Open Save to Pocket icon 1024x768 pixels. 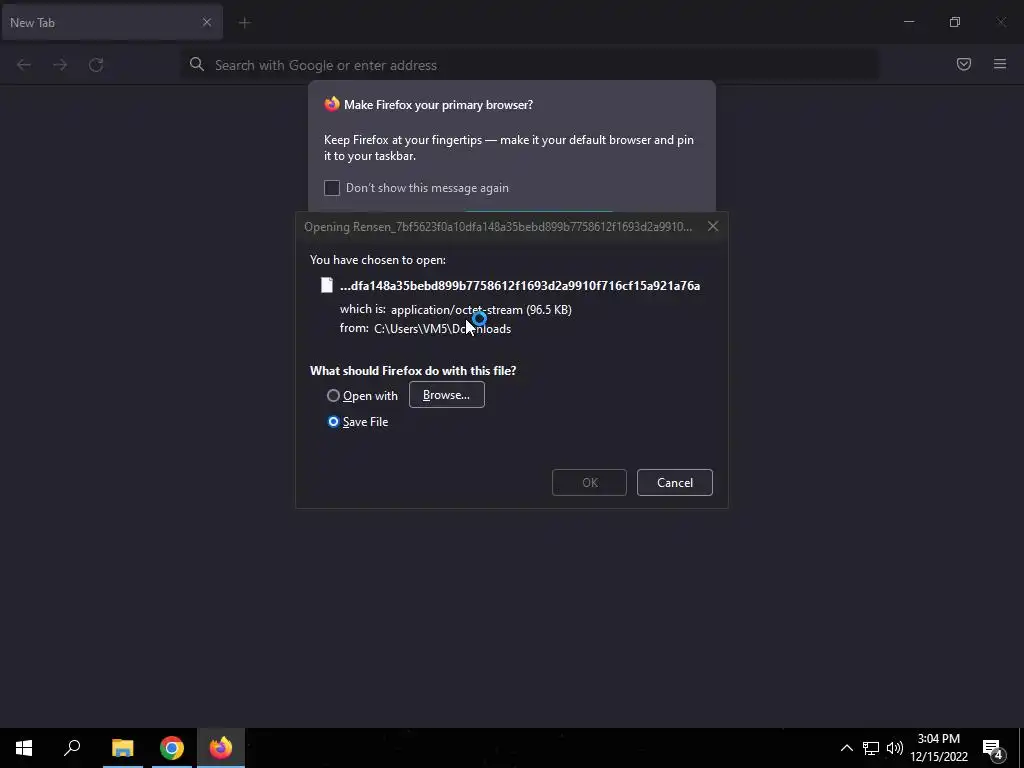[x=964, y=64]
